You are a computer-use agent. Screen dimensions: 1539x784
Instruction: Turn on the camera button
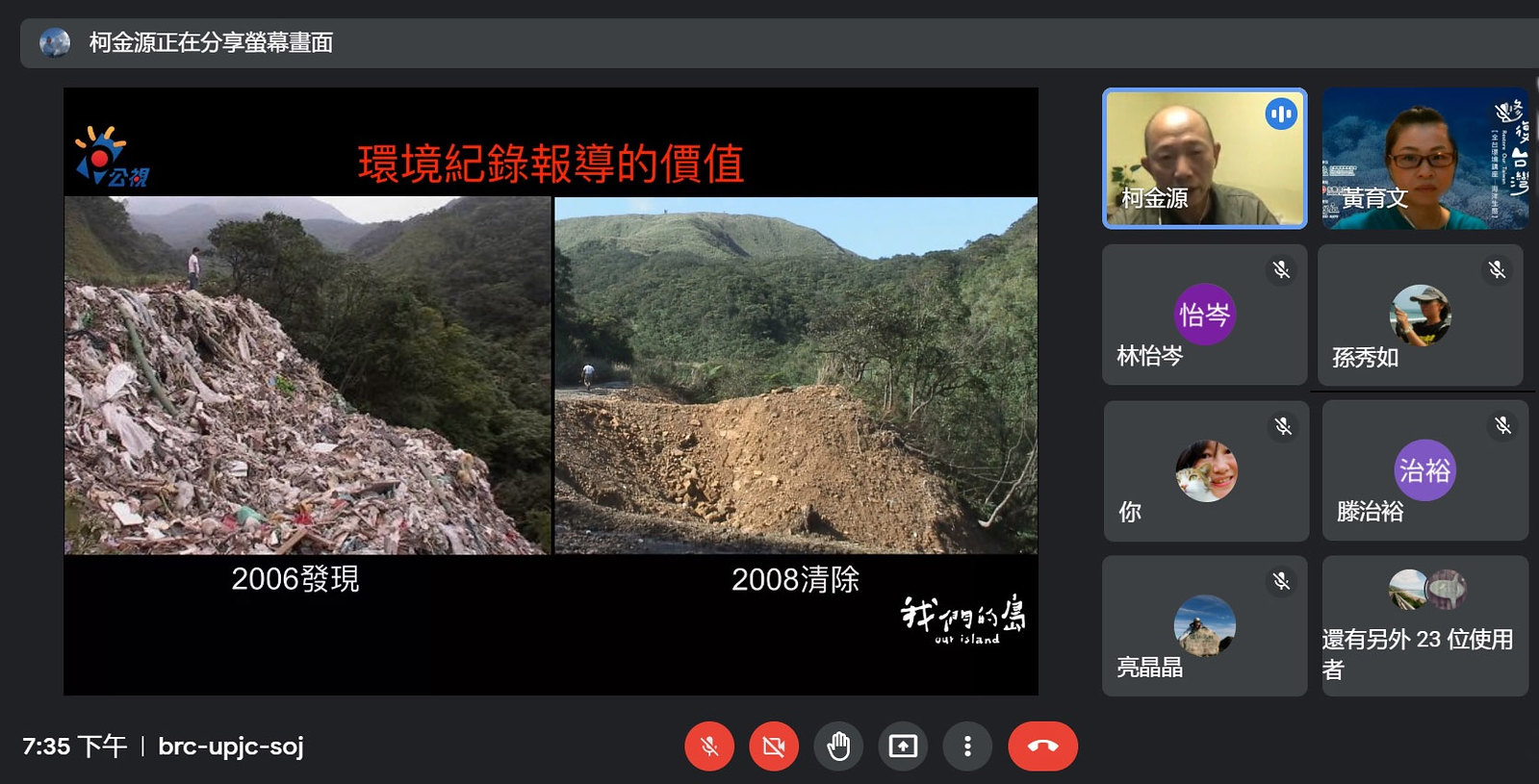774,746
